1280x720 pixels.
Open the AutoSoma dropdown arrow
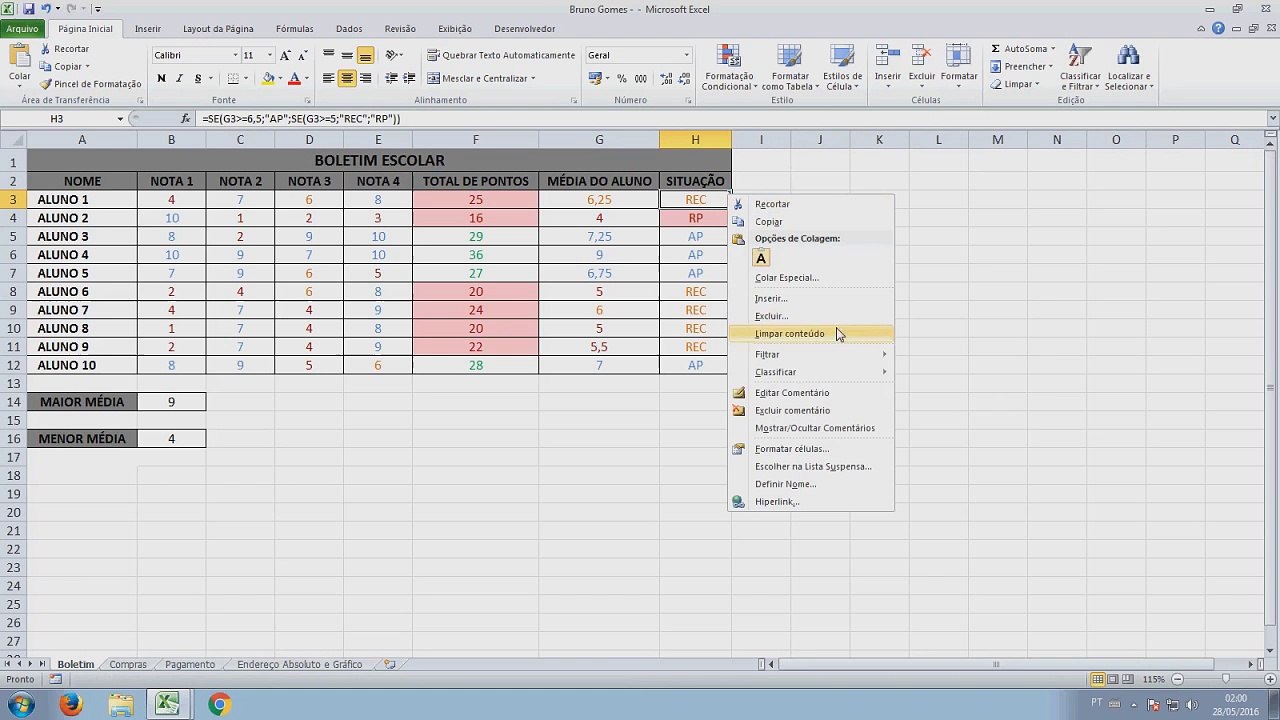point(1053,49)
